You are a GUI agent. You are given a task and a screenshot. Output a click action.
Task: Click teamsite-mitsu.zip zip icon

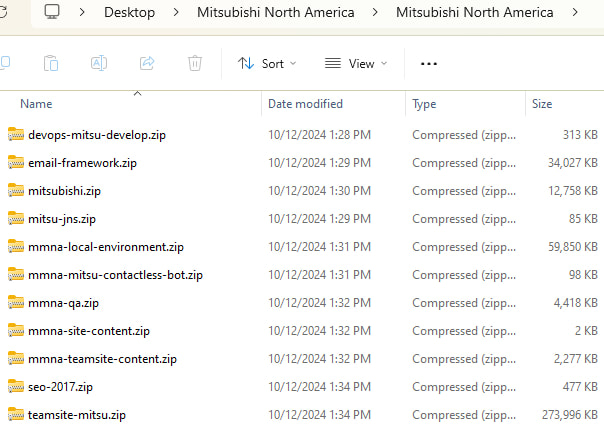click(16, 415)
